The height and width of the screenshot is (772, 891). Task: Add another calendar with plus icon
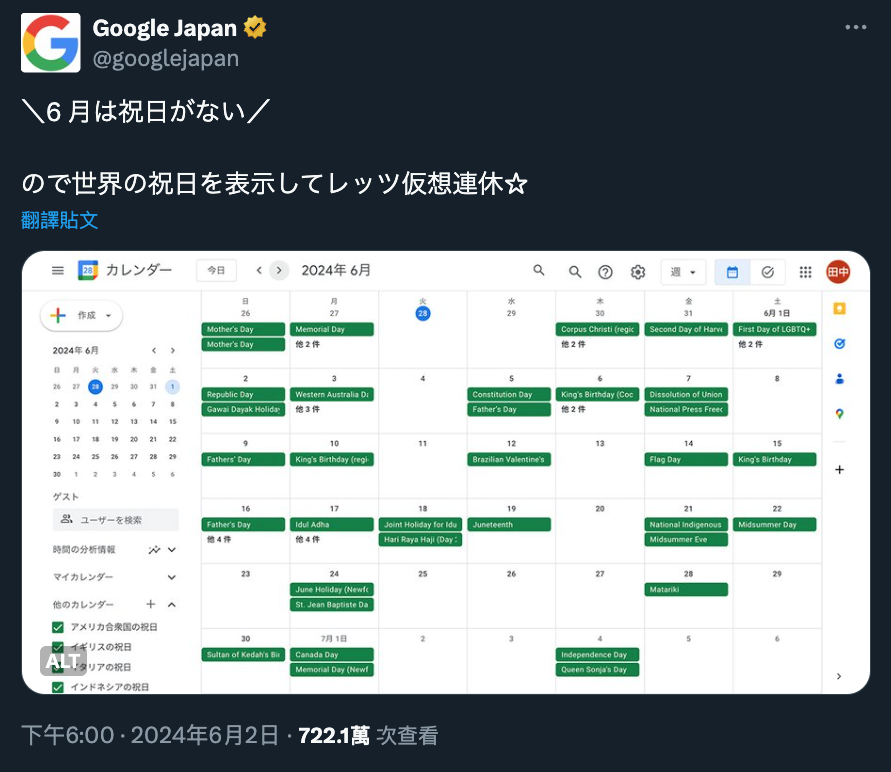151,604
